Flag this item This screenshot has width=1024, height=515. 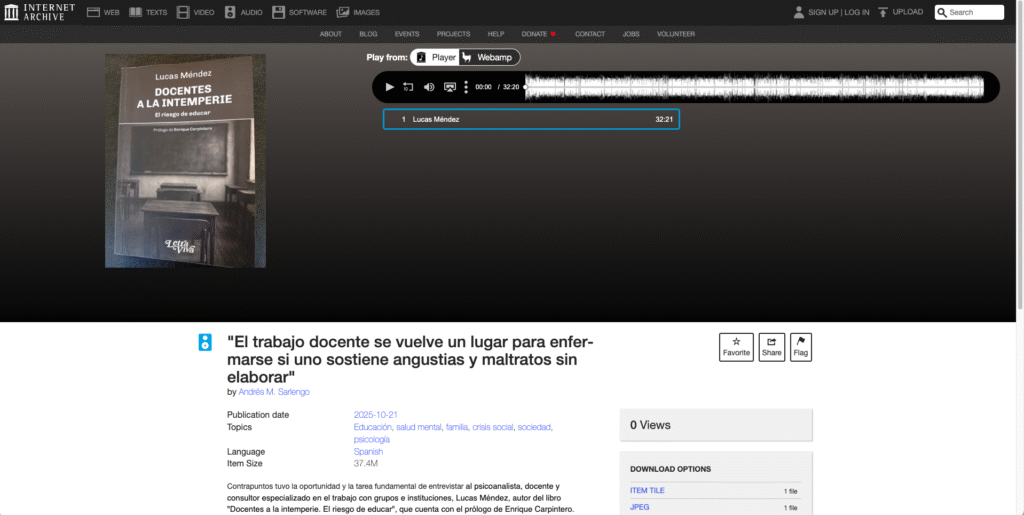tap(800, 346)
